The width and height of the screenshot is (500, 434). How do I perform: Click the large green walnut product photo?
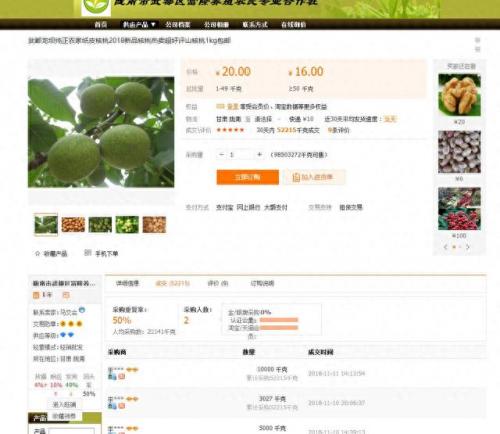[x=101, y=132]
